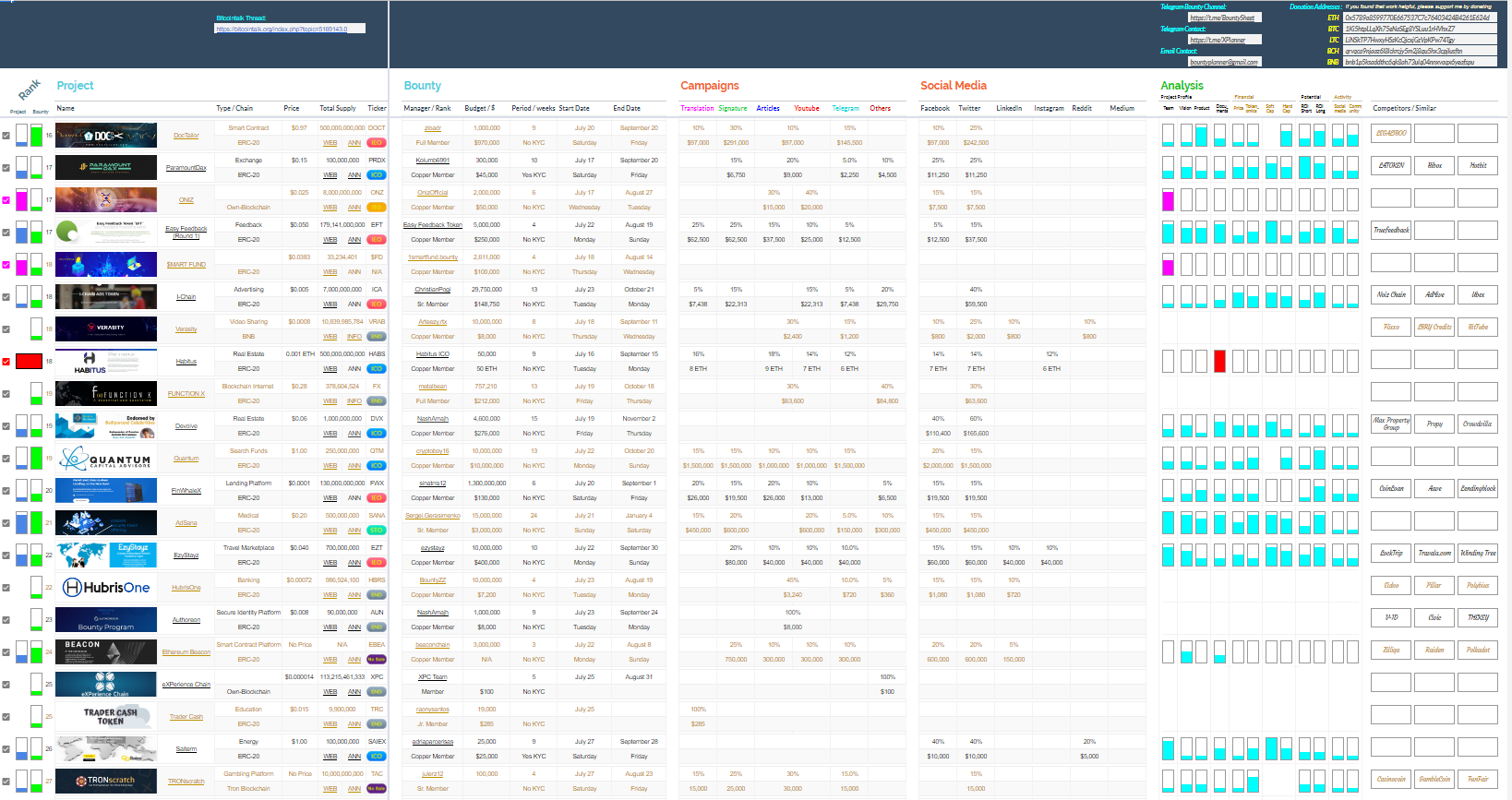
Task: Toggle the checkbox for ParamountDax row
Action: pyautogui.click(x=6, y=168)
